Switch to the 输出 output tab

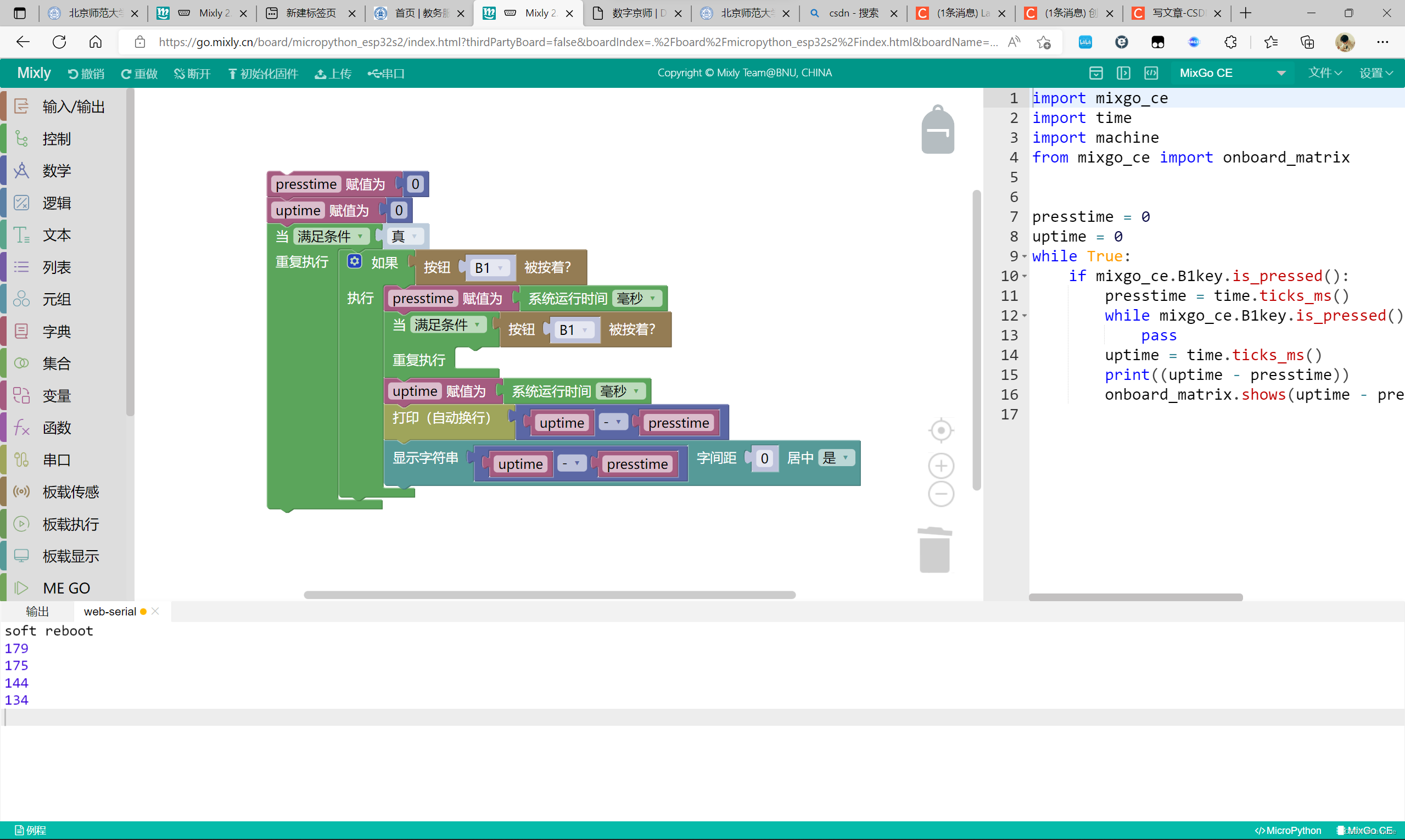[37, 611]
